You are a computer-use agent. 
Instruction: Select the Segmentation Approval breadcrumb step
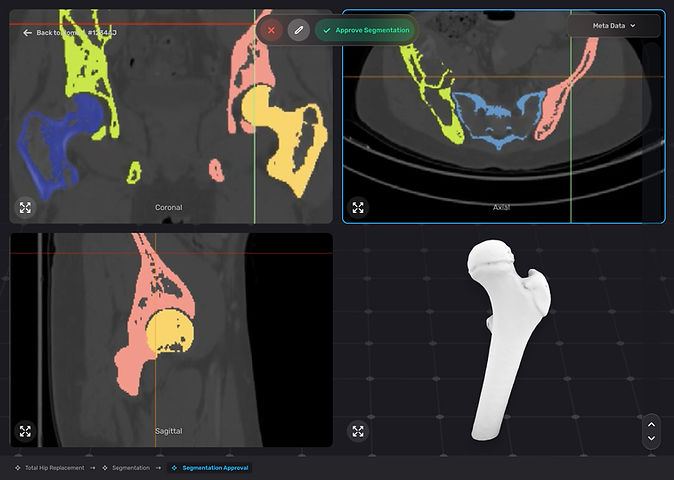coord(214,467)
